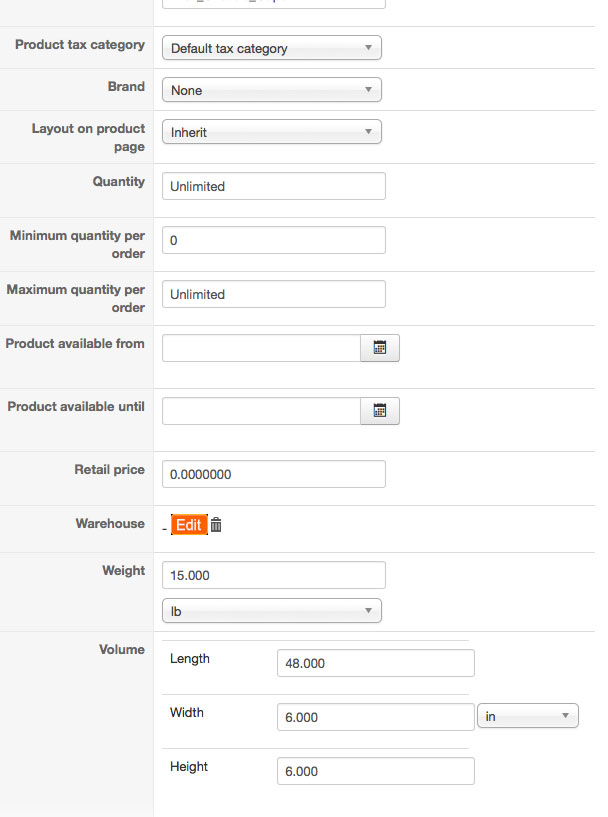Select the Length input field
Image resolution: width=608 pixels, height=817 pixels.
click(x=375, y=663)
